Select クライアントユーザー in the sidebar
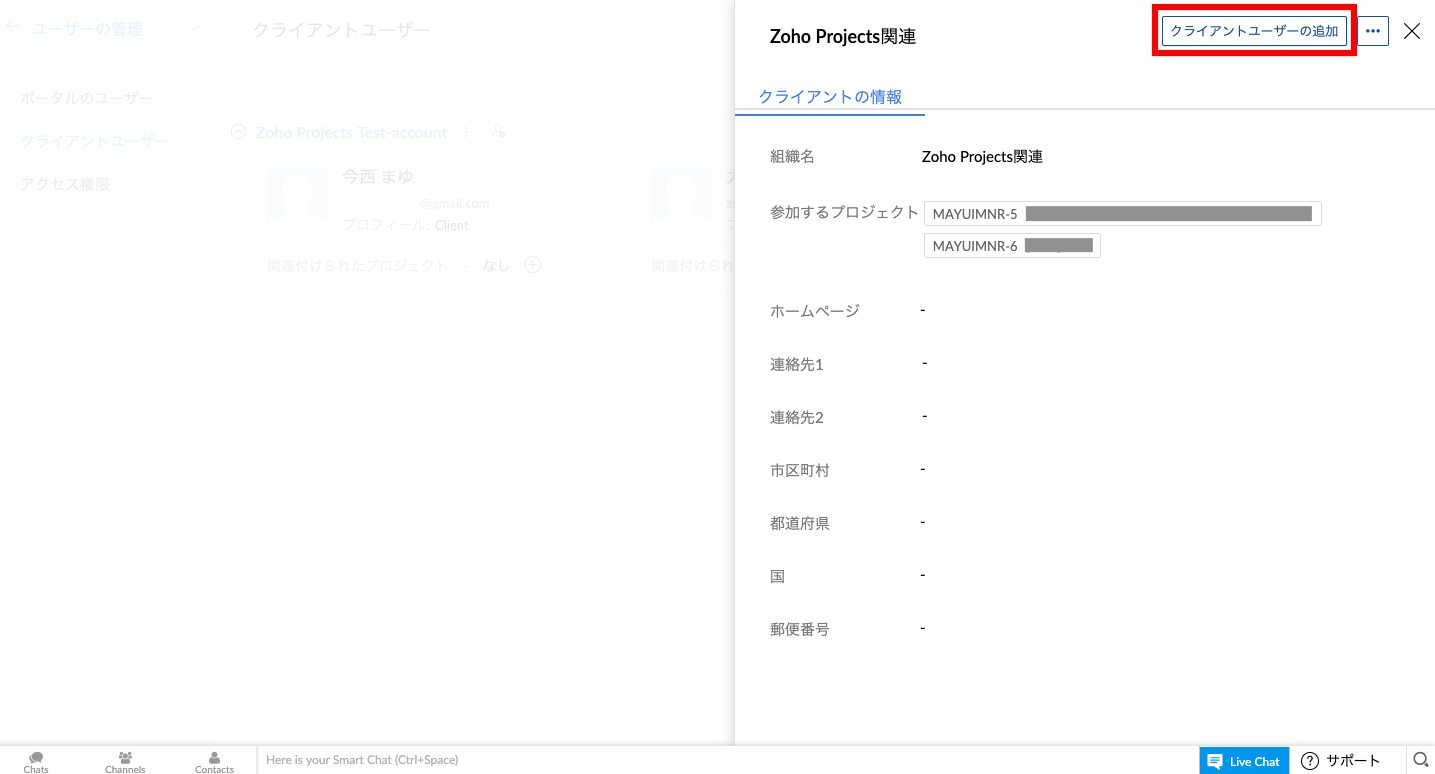 click(95, 141)
